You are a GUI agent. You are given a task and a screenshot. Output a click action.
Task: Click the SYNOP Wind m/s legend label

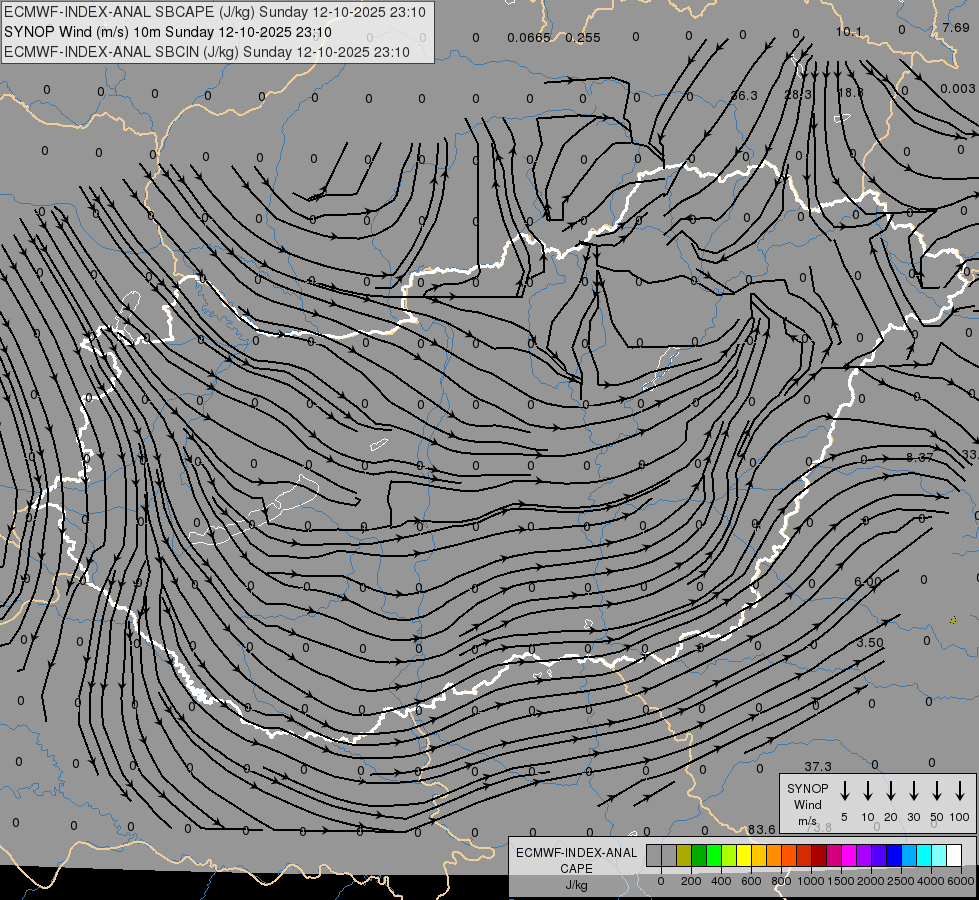807,804
